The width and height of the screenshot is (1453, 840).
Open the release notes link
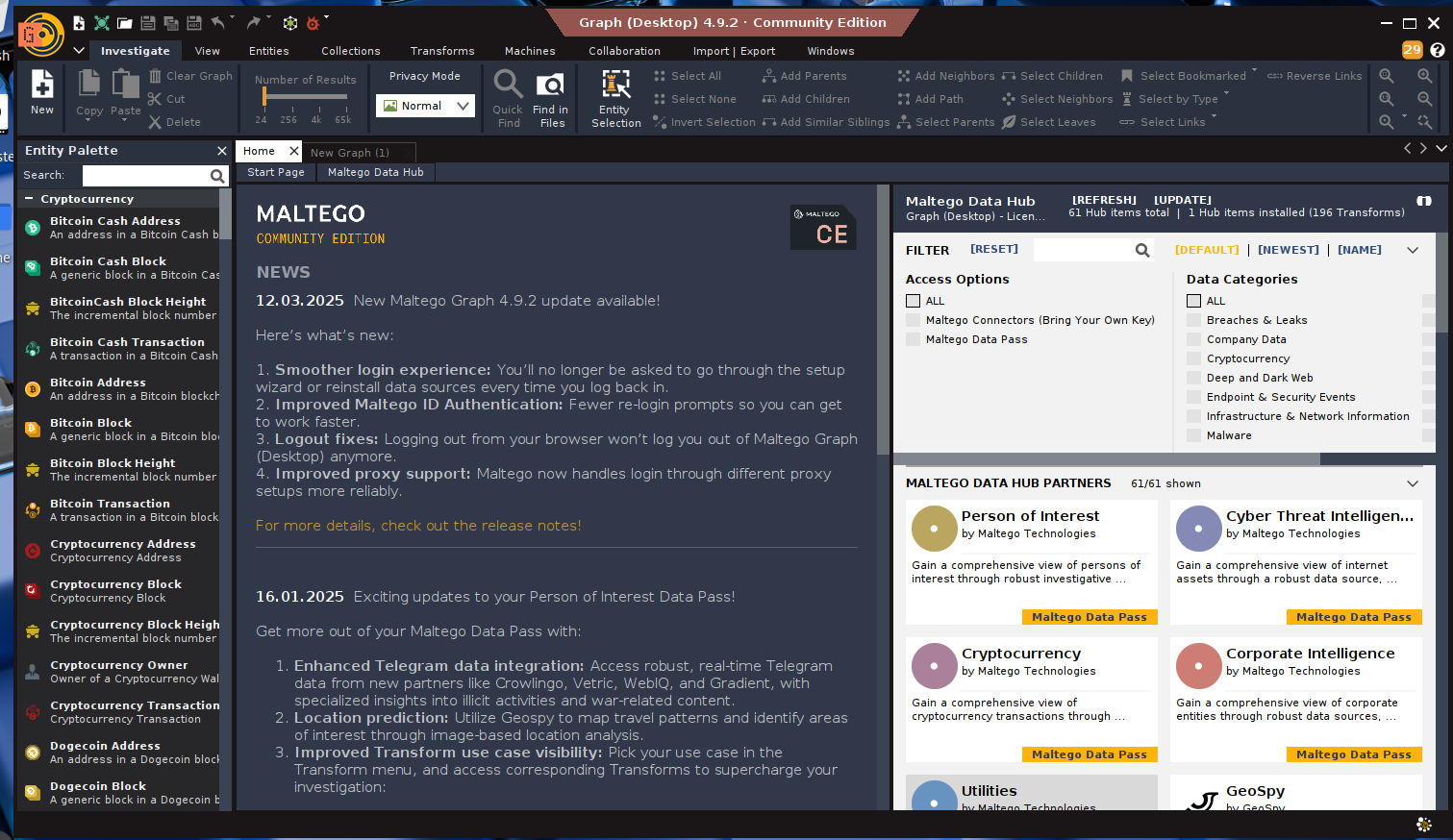click(418, 526)
